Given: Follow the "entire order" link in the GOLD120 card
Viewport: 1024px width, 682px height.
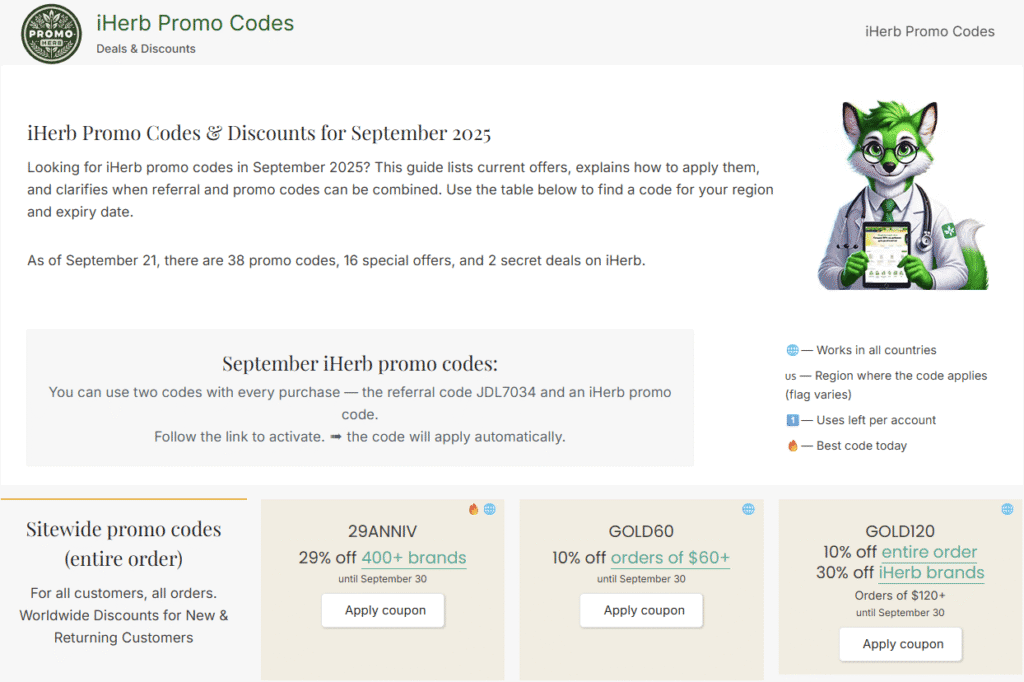Looking at the screenshot, I should (x=929, y=552).
